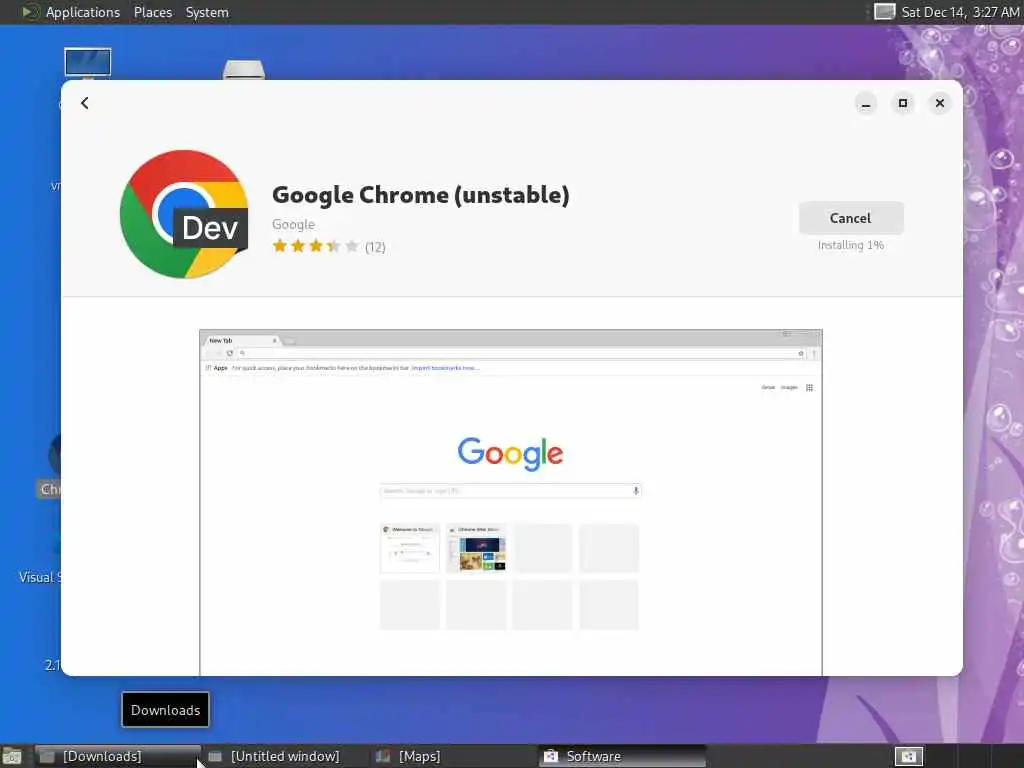This screenshot has width=1024, height=768.
Task: Select the drive icon on desktop
Action: tap(244, 69)
